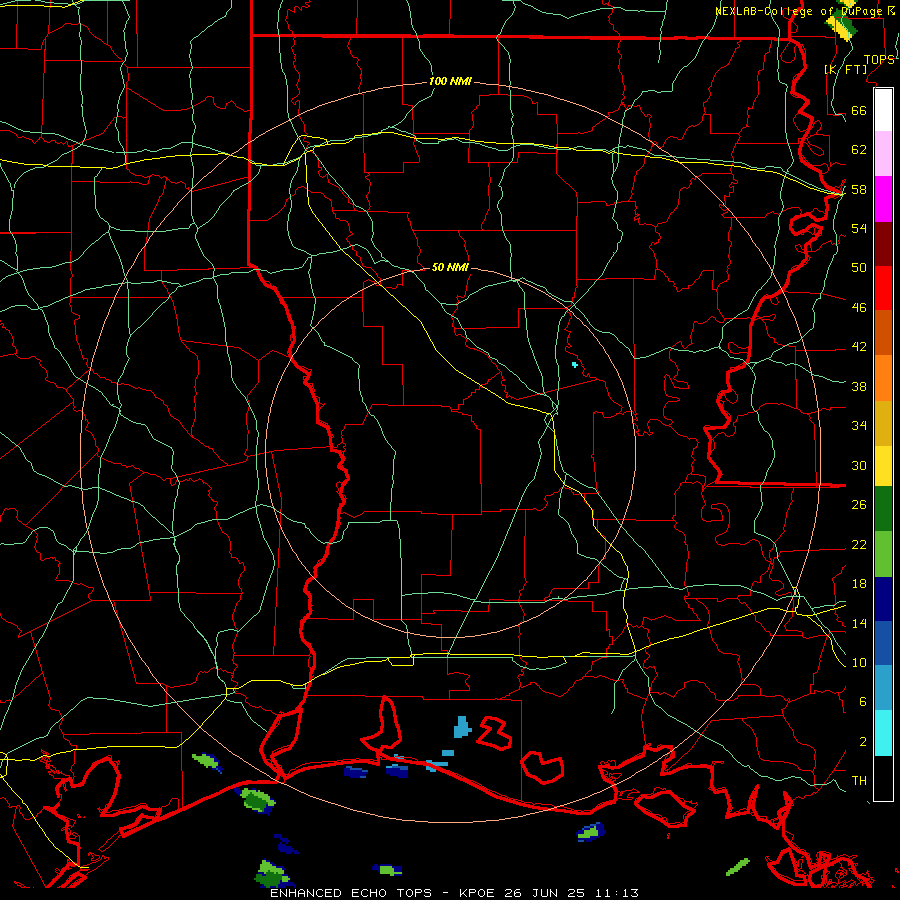
Task: Choose the light green legend swatch
Action: 883,554
